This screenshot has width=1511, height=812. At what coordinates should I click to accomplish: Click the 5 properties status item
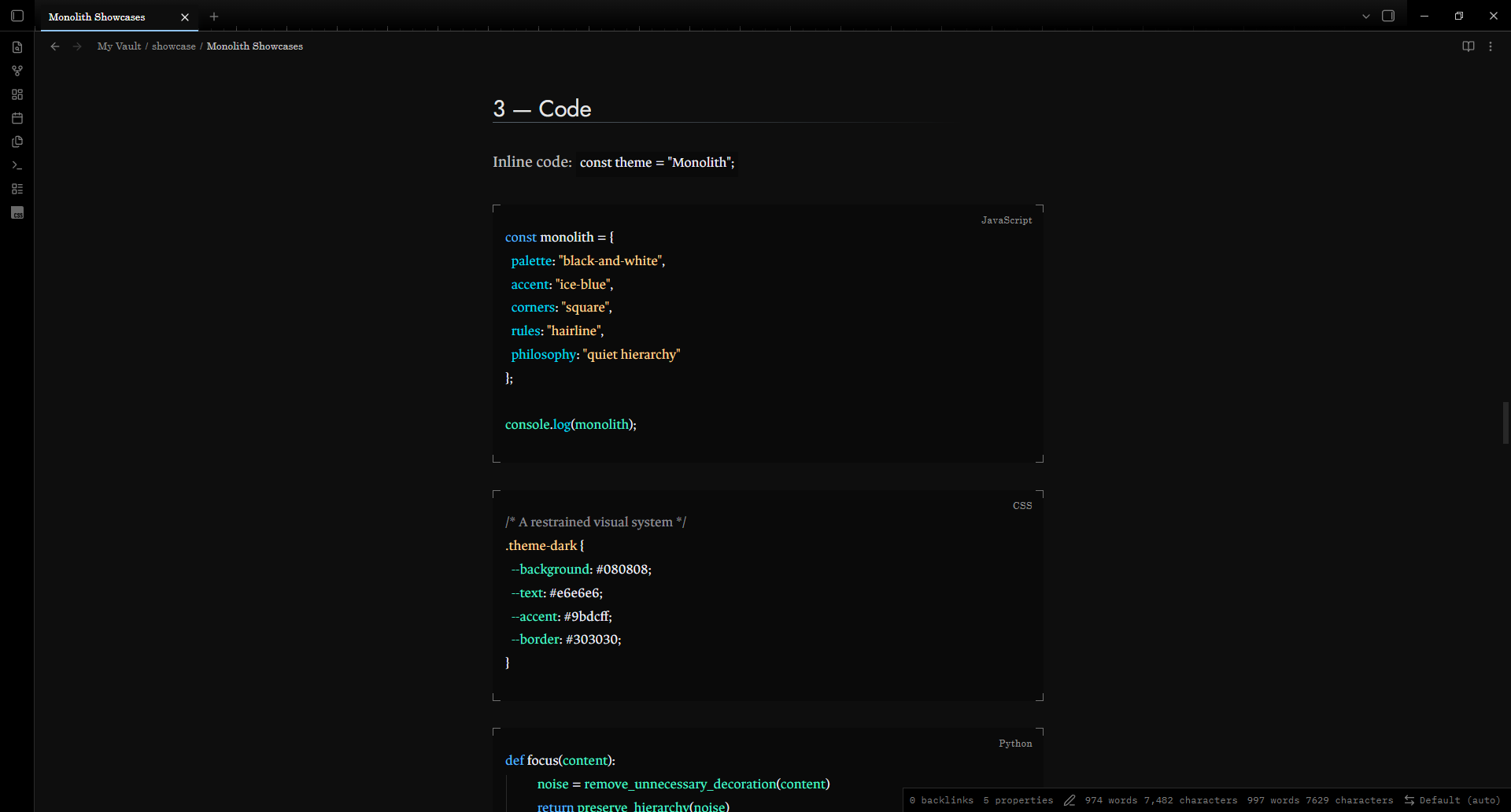[x=1018, y=800]
